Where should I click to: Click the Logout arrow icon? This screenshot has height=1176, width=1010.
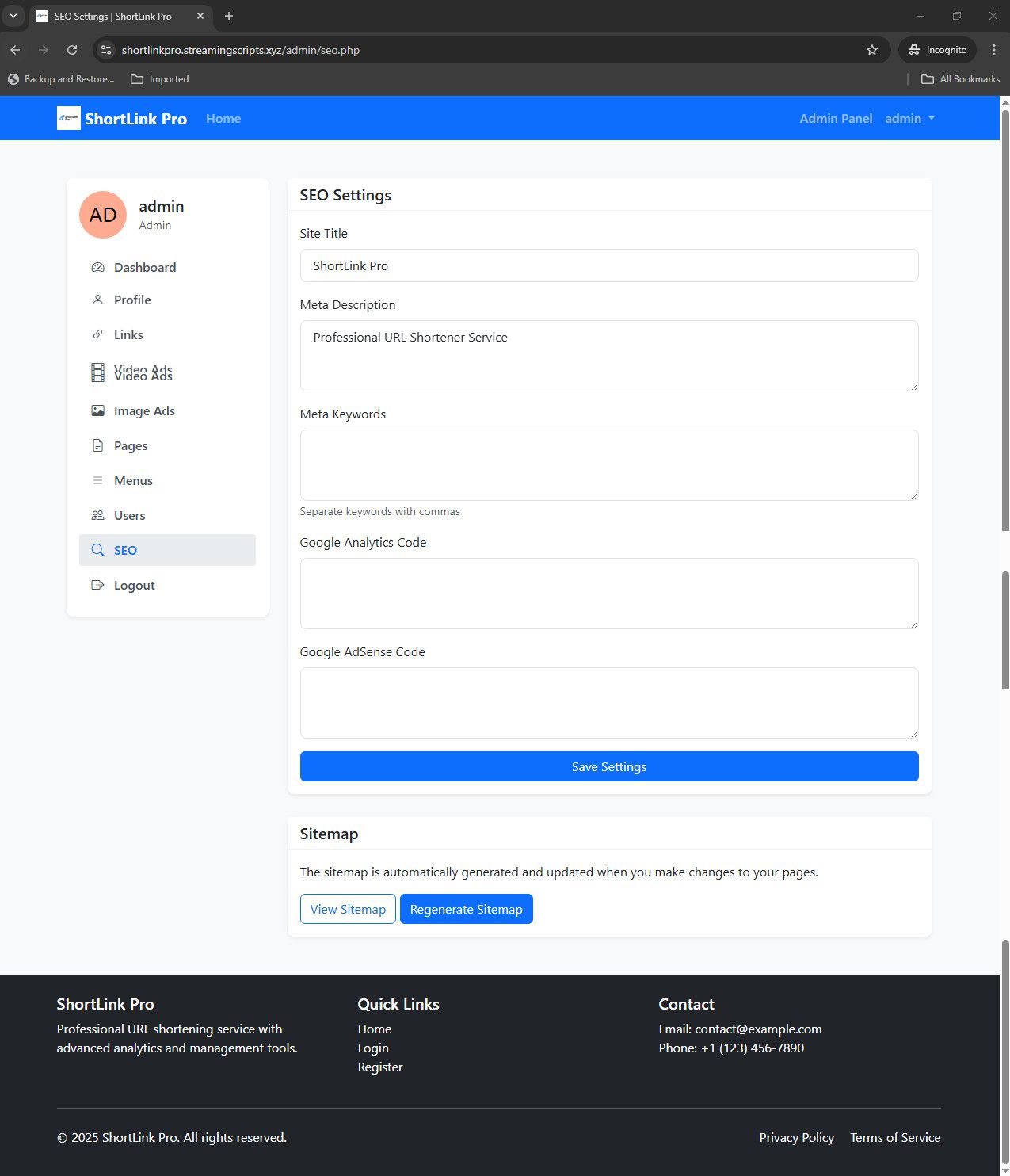click(x=97, y=585)
